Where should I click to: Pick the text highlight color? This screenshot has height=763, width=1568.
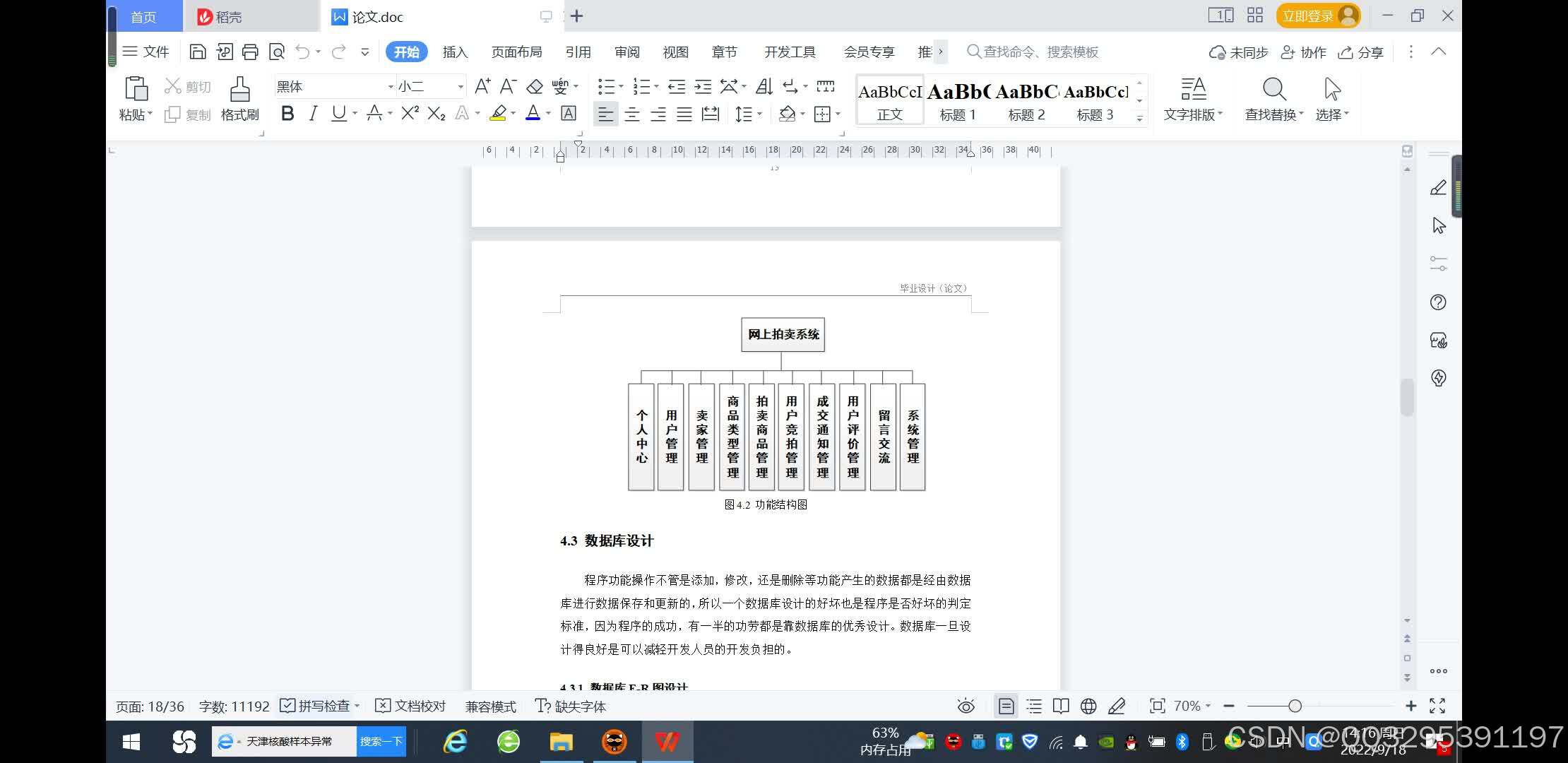(498, 113)
